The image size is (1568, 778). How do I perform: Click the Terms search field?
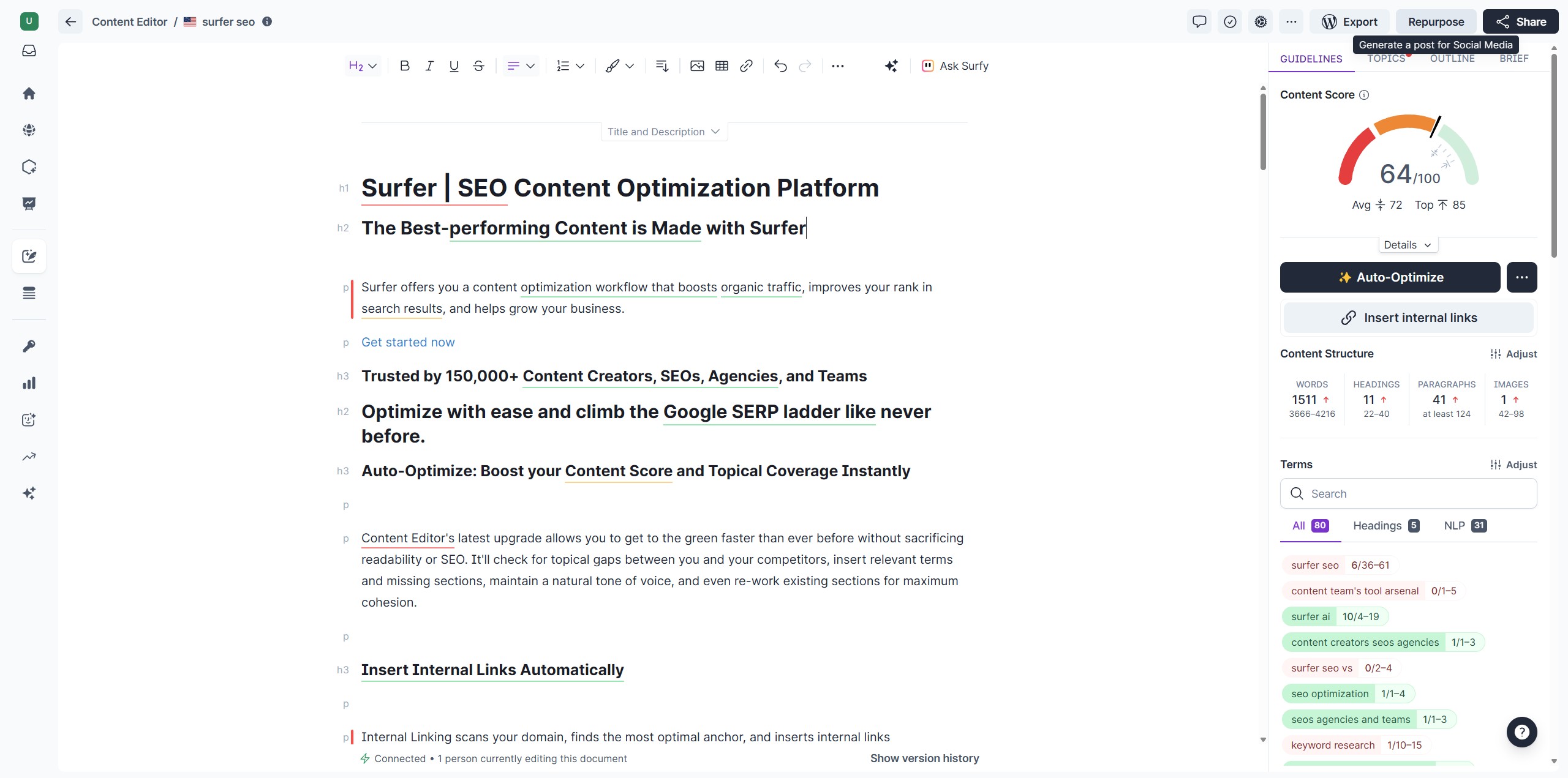click(x=1408, y=493)
